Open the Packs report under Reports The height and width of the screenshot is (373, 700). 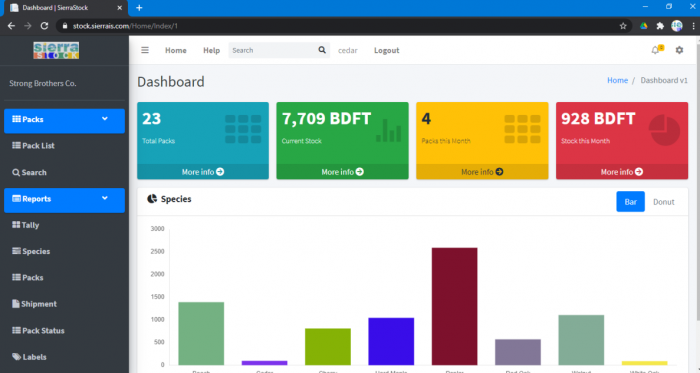click(x=28, y=278)
